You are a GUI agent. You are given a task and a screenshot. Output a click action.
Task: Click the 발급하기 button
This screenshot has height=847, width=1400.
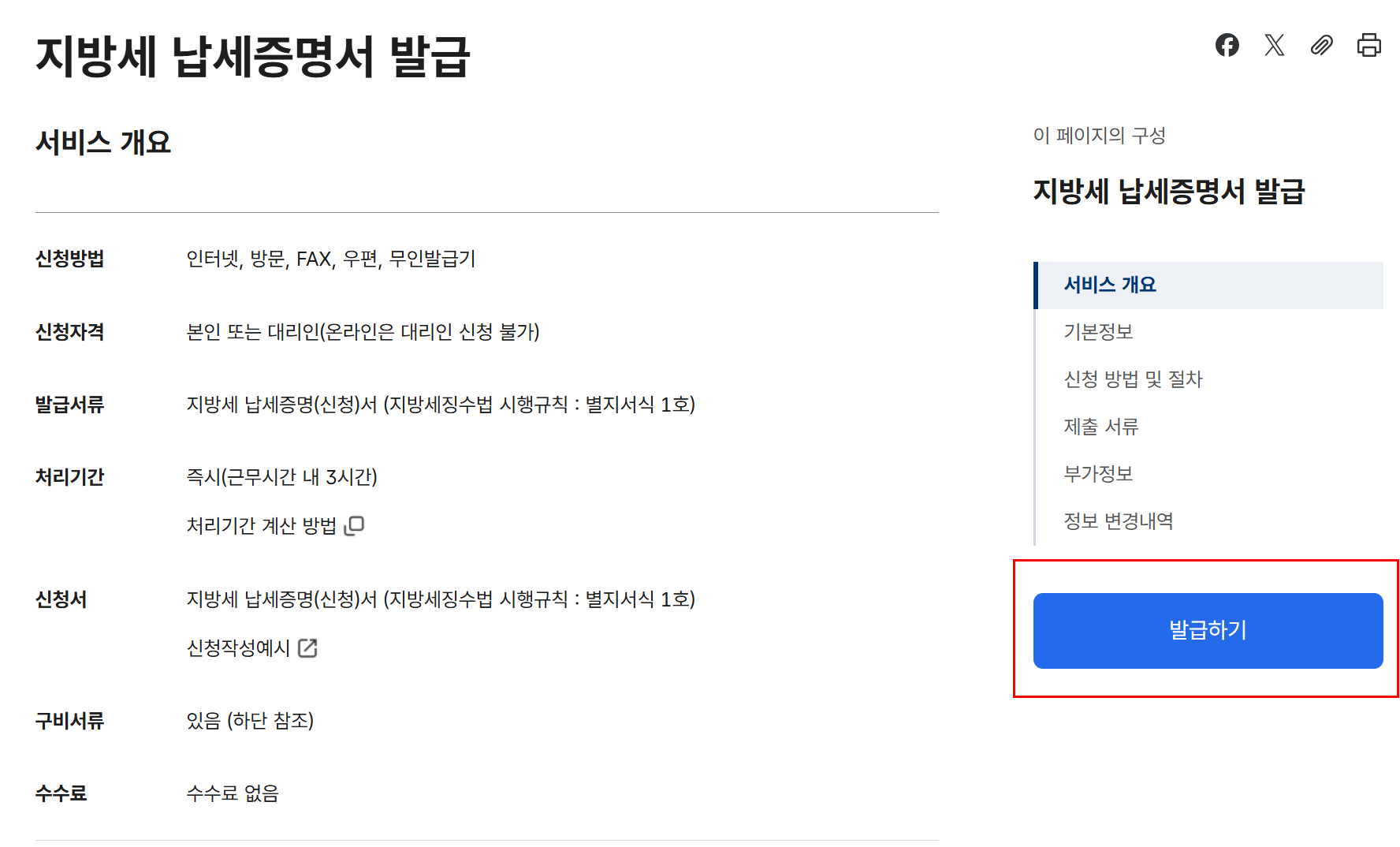(x=1208, y=630)
